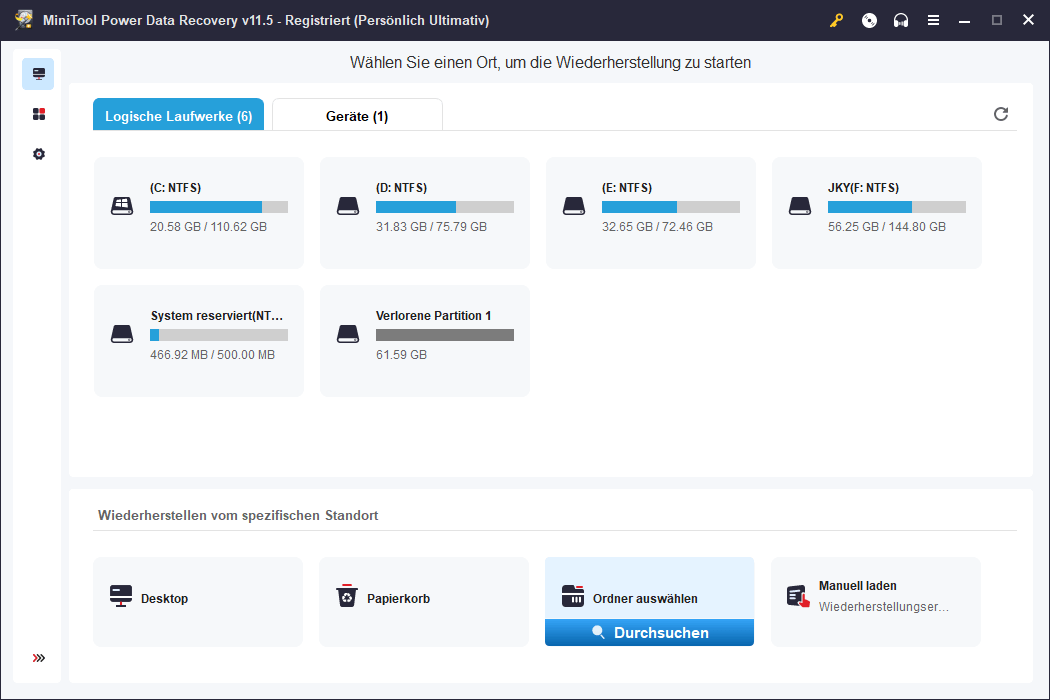Click the Papierkorb recycle bin icon

347,596
